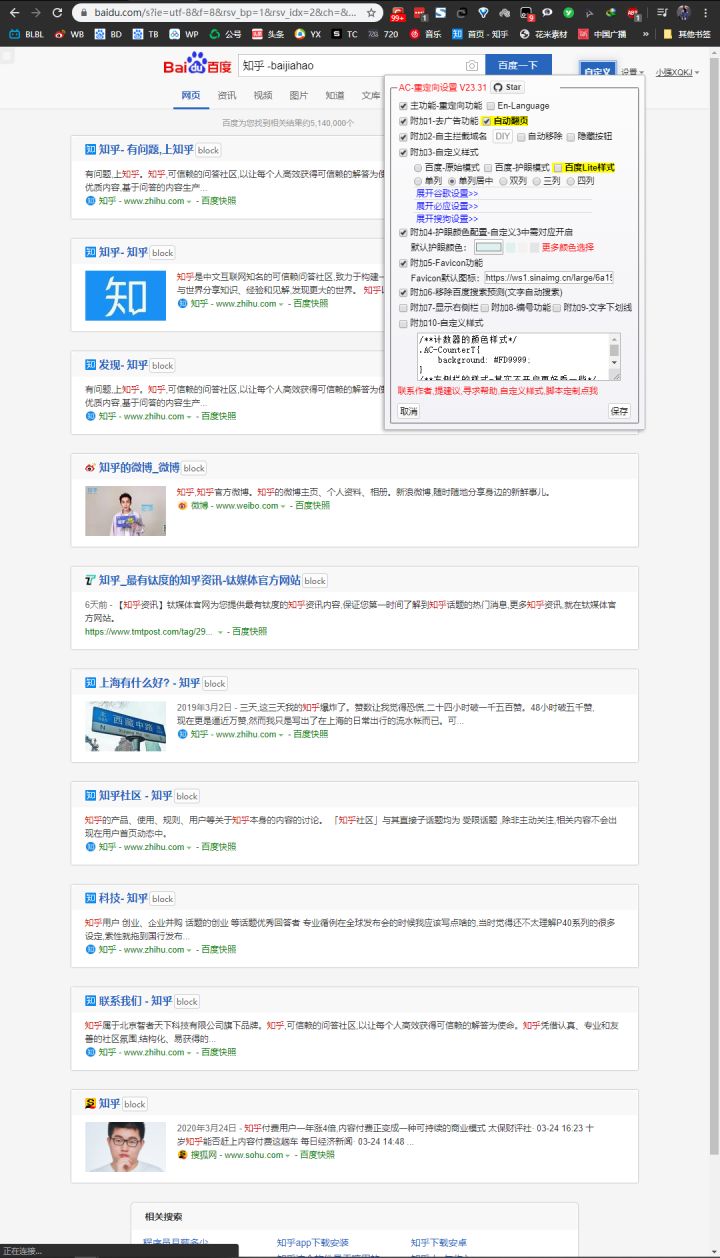Open the 其他书签 bookmarks folder

tap(687, 33)
